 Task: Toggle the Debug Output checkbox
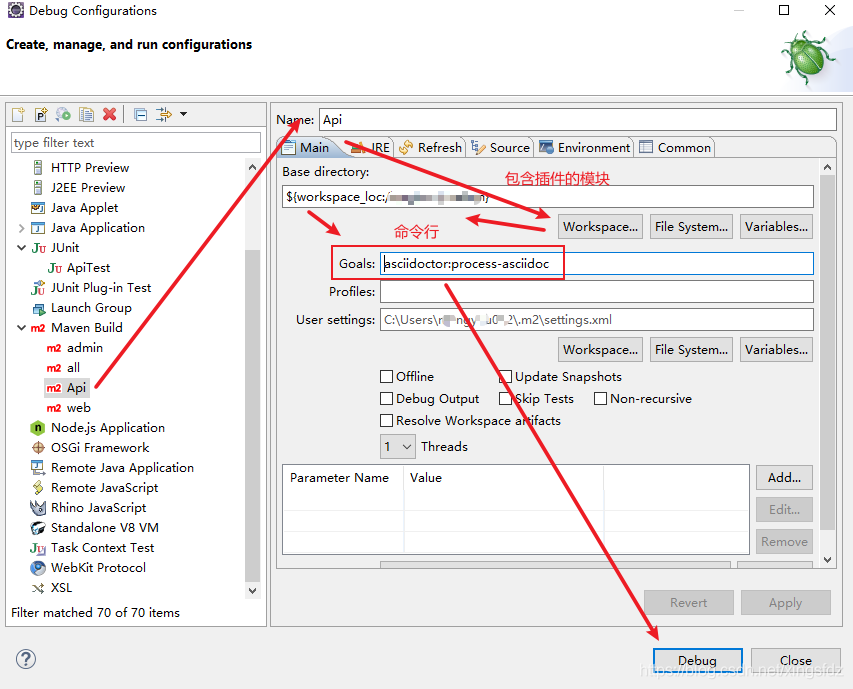pos(386,399)
